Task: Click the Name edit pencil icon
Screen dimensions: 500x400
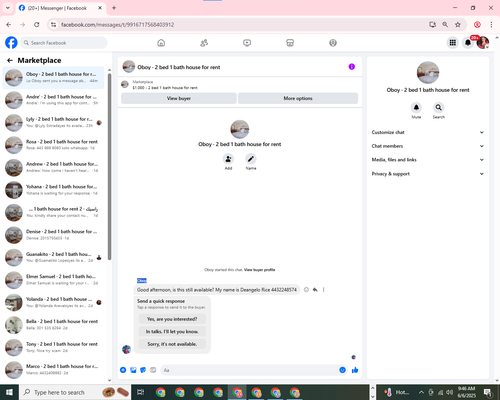Action: click(251, 159)
